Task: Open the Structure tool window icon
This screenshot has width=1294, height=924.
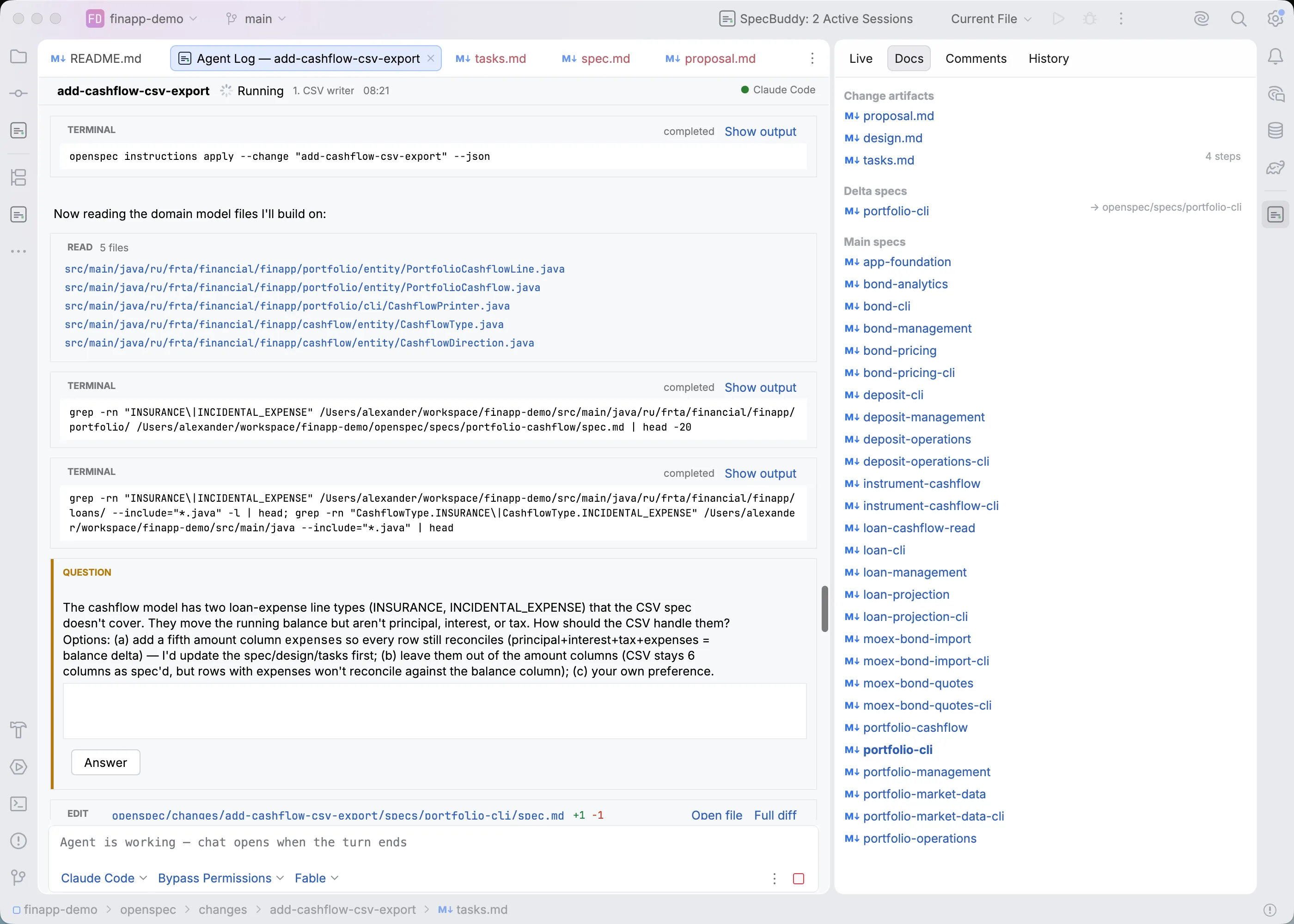Action: [19, 177]
